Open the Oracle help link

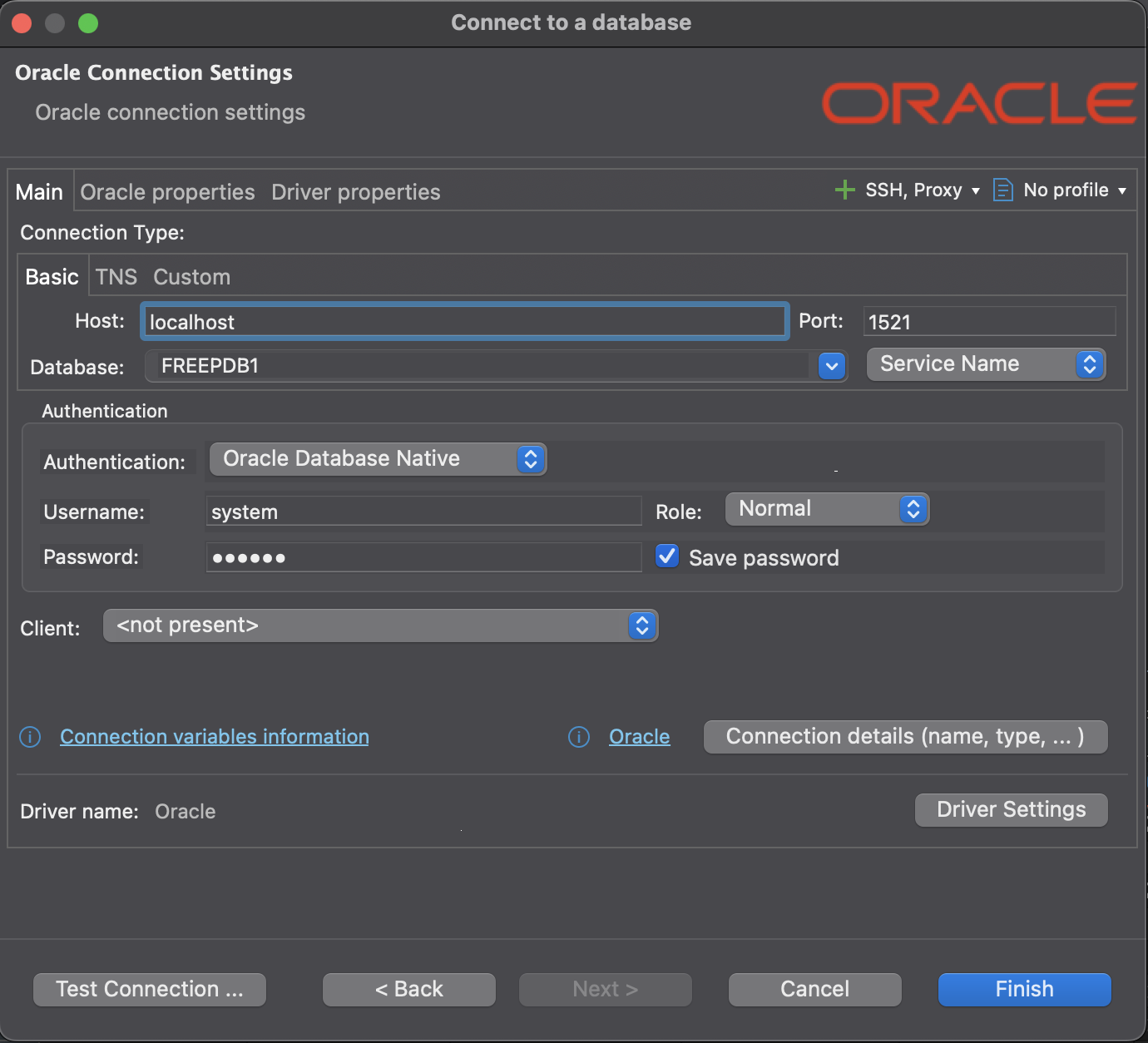tap(640, 737)
